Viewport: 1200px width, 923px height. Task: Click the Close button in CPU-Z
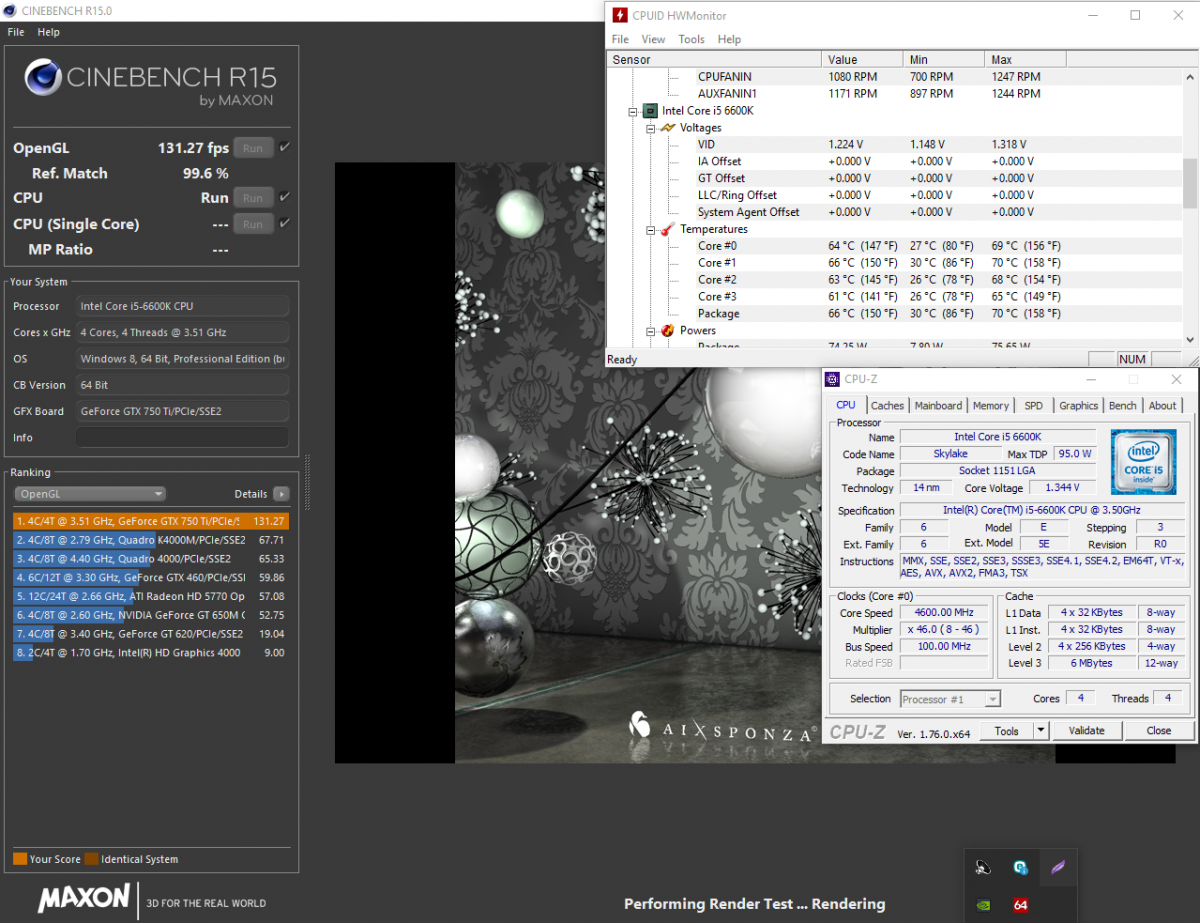click(x=1158, y=731)
